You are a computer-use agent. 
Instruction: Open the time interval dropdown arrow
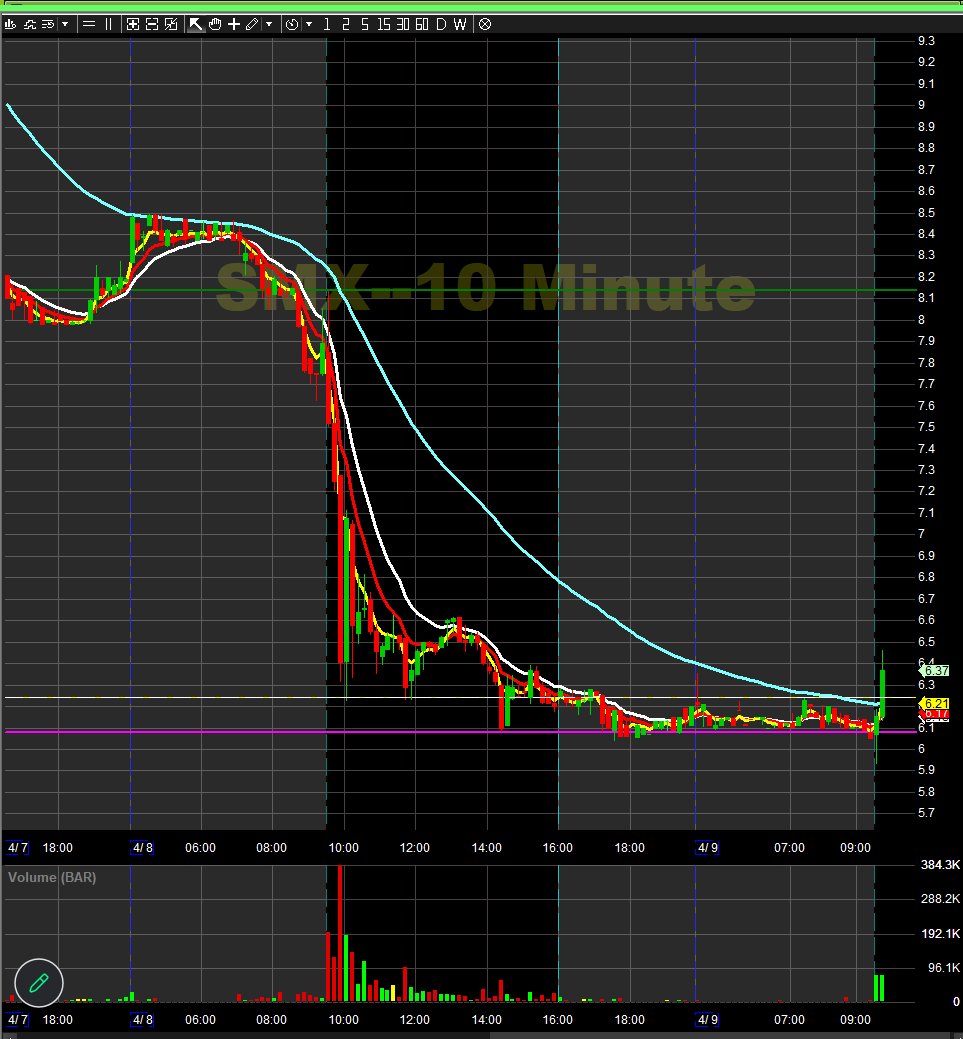[x=308, y=24]
